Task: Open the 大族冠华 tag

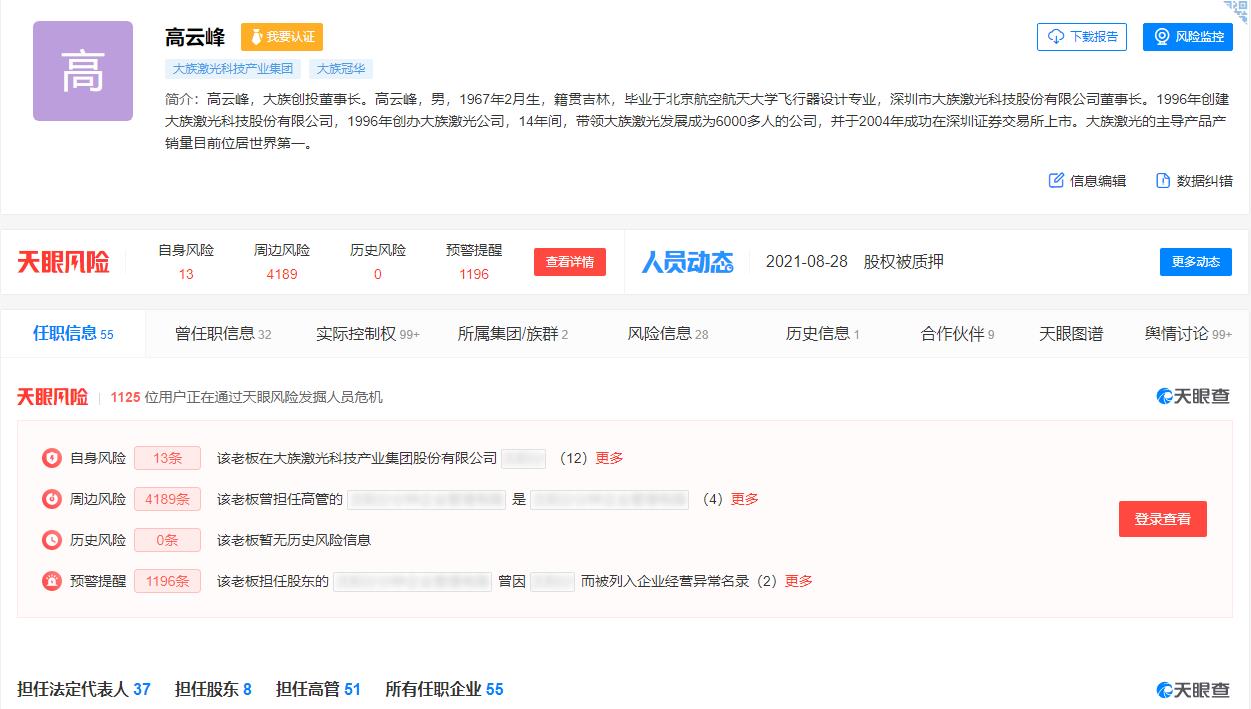Action: [x=341, y=69]
